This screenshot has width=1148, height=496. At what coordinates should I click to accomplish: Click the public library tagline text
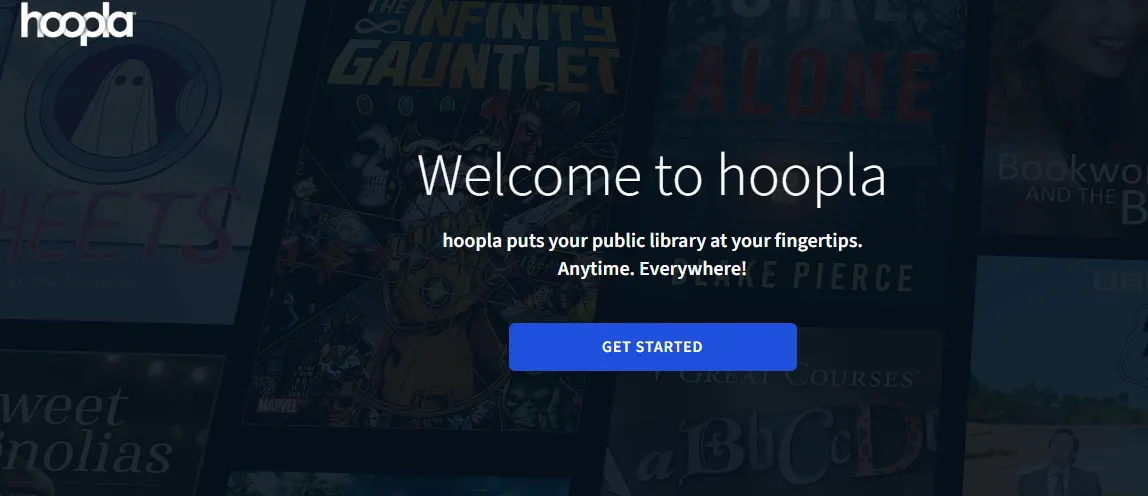click(652, 240)
